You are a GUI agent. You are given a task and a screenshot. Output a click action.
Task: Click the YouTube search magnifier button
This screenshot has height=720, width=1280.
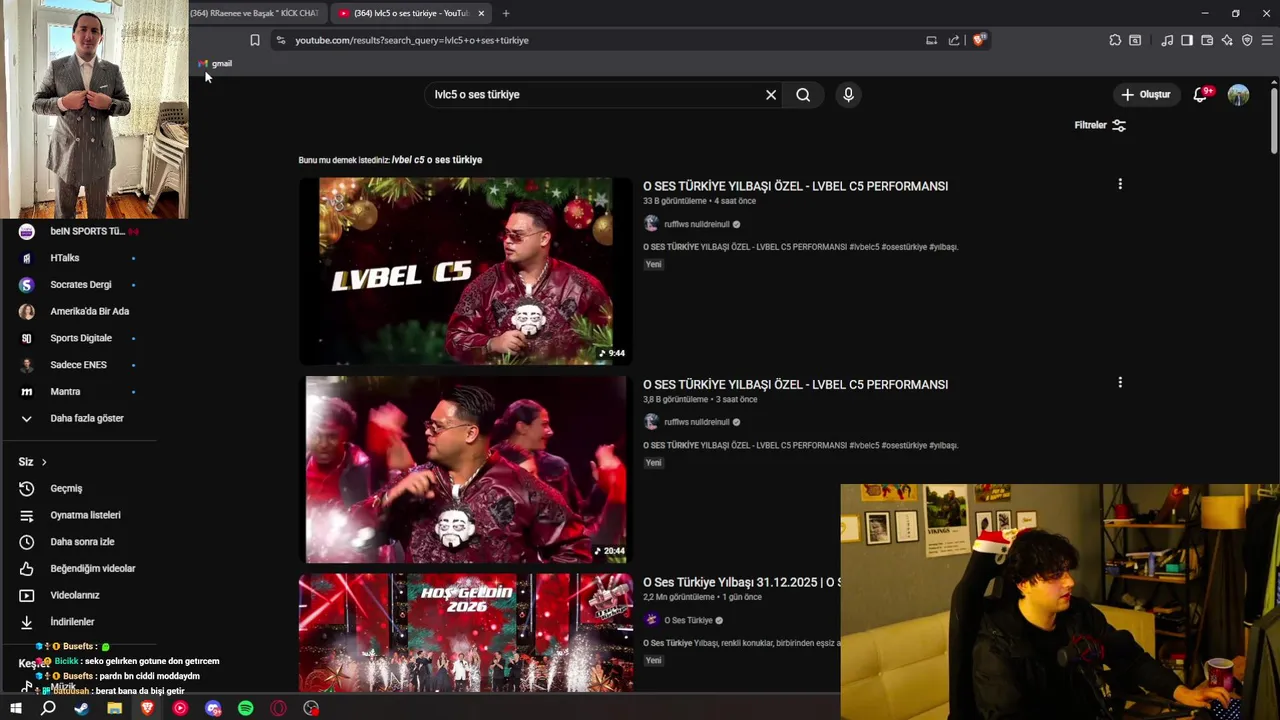803,95
